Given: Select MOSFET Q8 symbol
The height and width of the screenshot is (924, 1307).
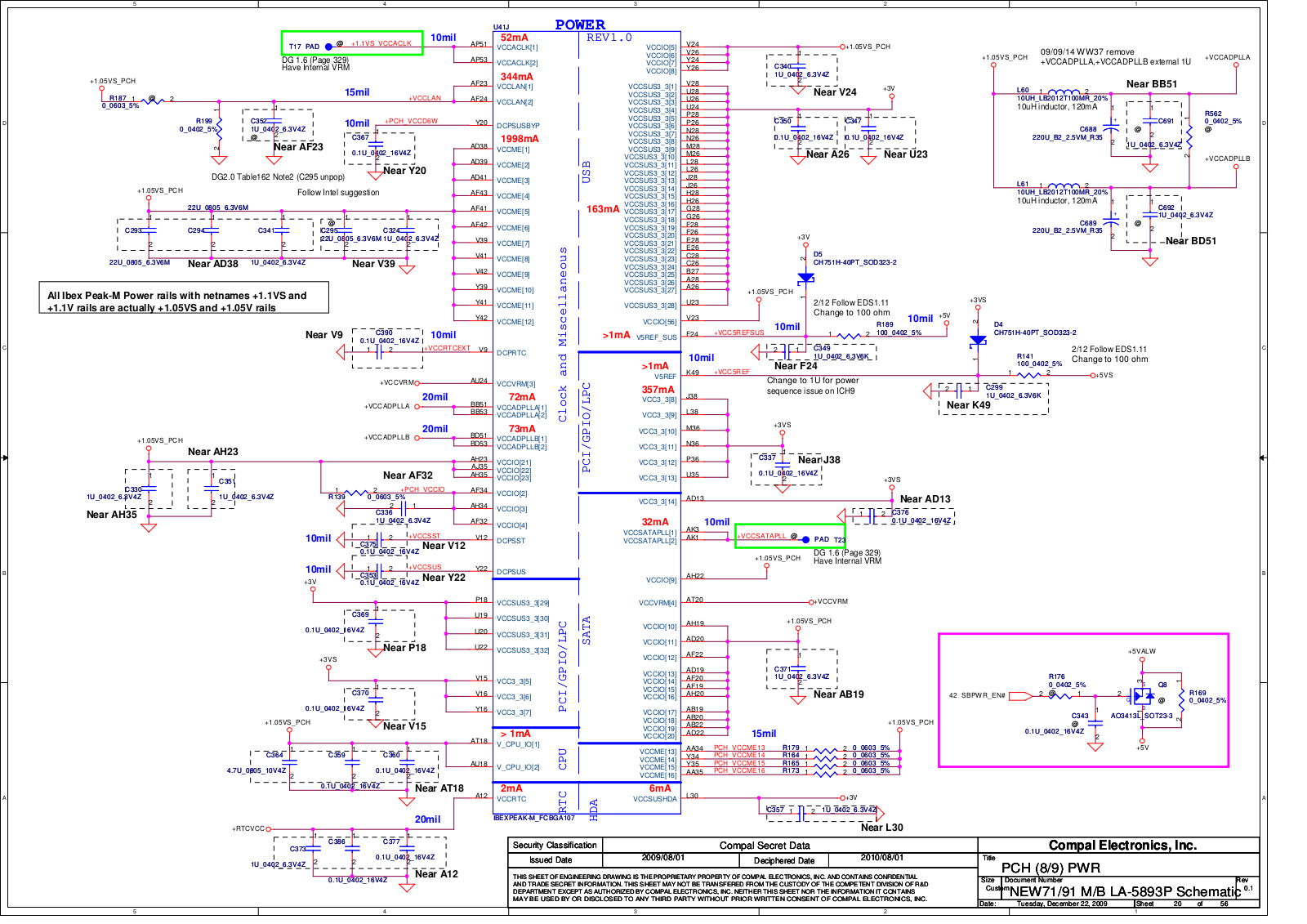Looking at the screenshot, I should click(1143, 697).
